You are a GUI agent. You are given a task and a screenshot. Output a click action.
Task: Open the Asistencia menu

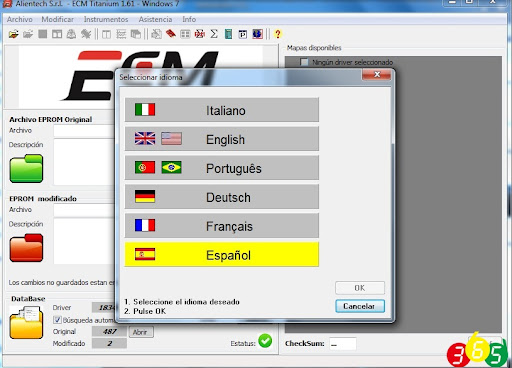(x=155, y=19)
